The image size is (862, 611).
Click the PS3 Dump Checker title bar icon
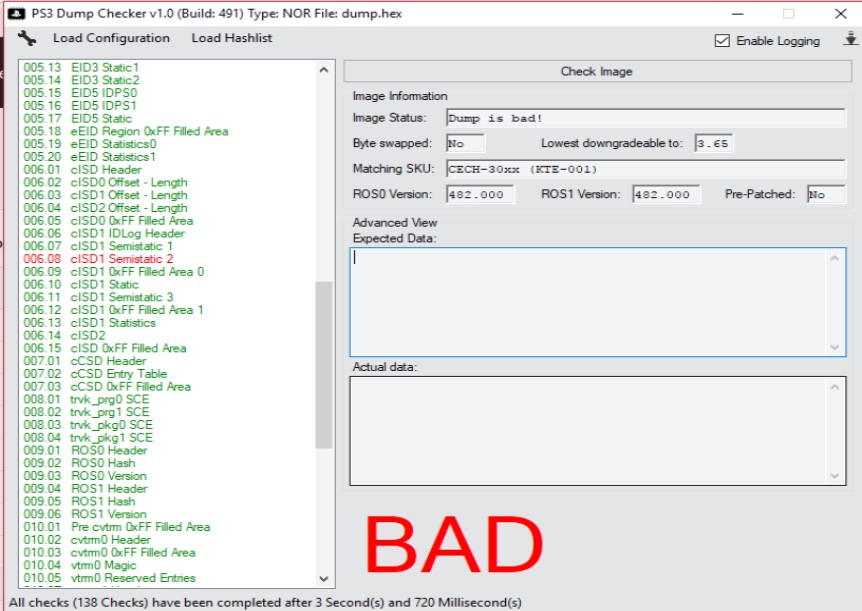point(16,13)
